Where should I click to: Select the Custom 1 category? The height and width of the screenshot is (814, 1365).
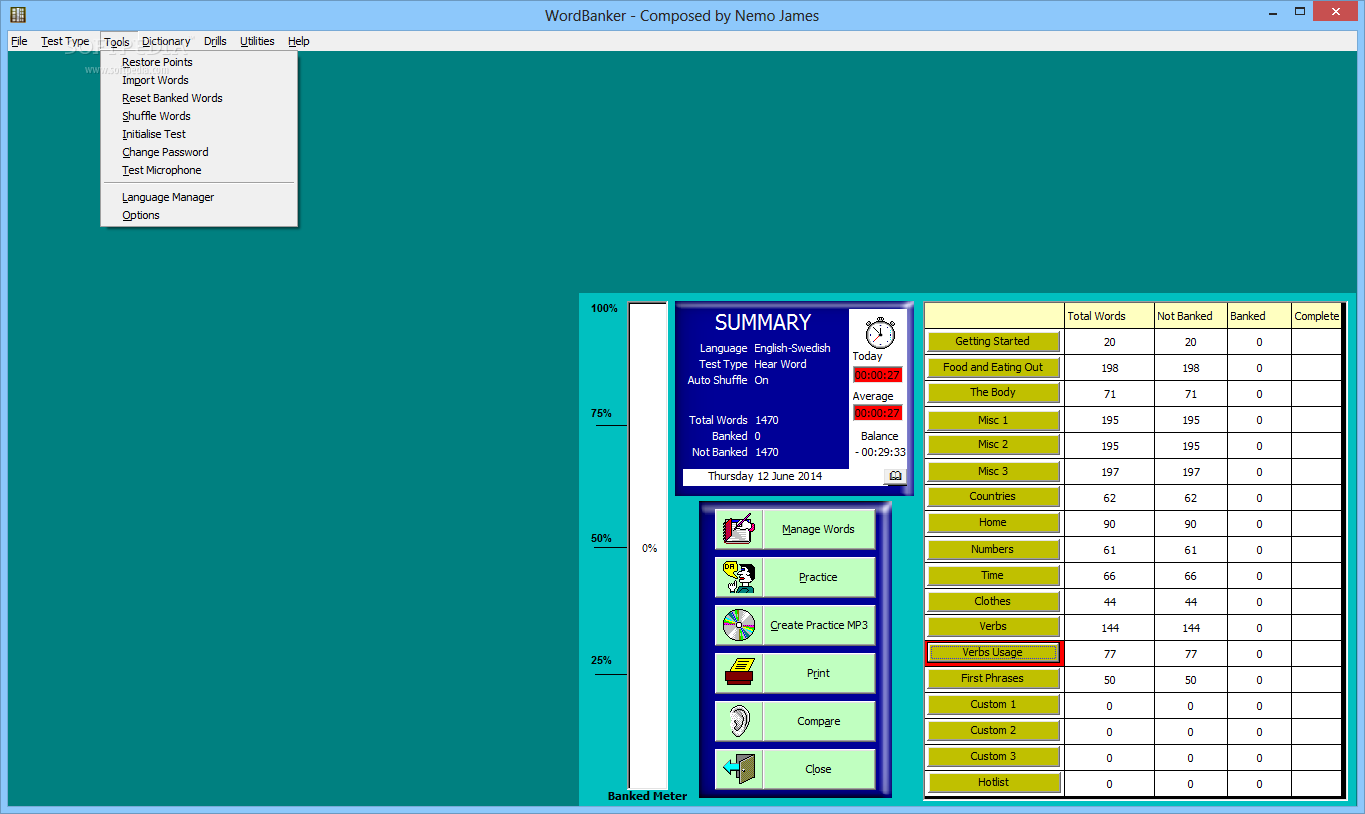tap(993, 704)
